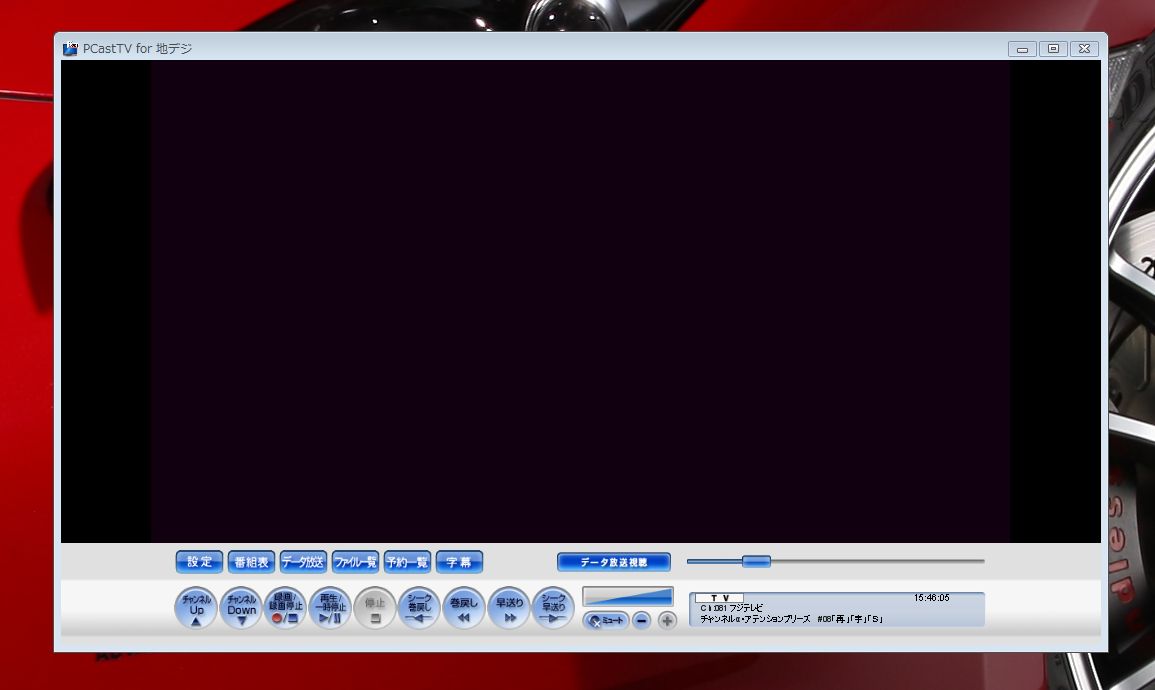
Task: Maximize the PCastTV window
Action: (x=1053, y=49)
